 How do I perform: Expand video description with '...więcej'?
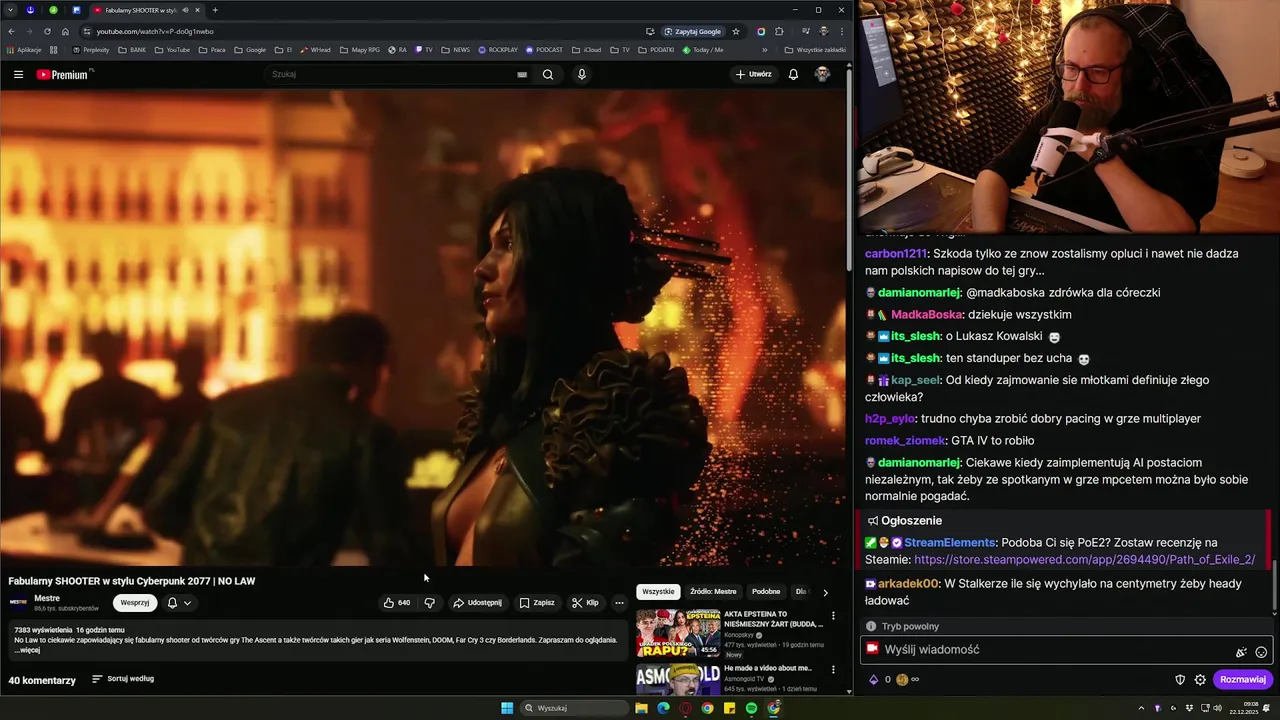pyautogui.click(x=29, y=650)
